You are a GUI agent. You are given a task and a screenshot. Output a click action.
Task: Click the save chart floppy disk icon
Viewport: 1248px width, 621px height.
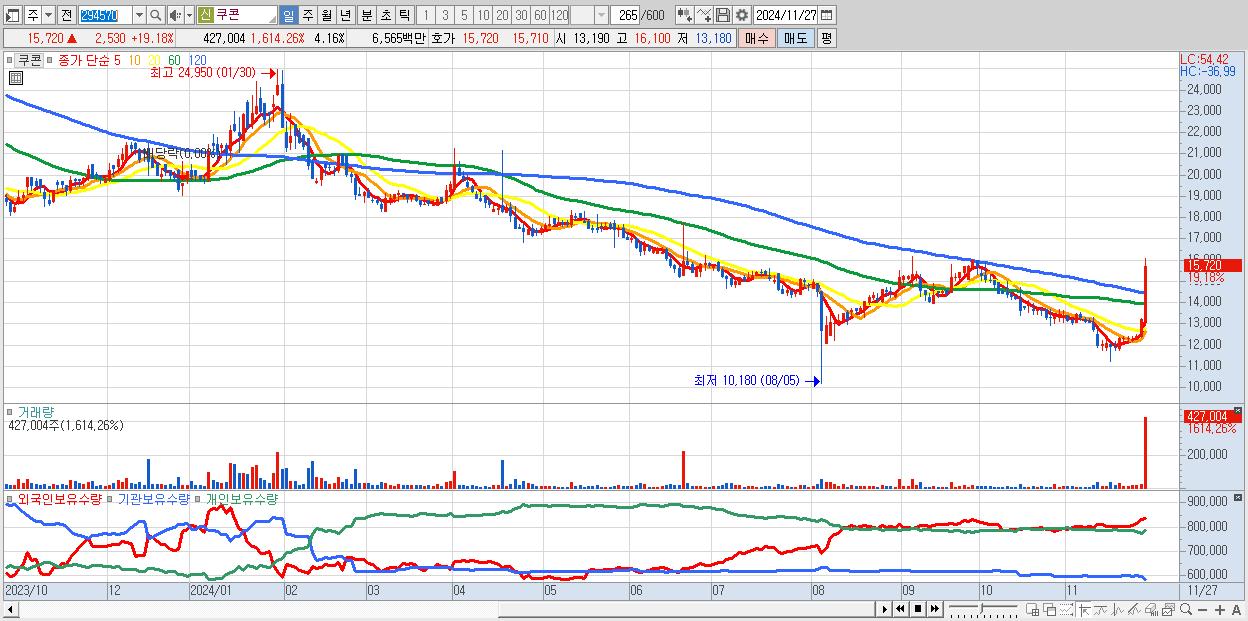coord(723,15)
